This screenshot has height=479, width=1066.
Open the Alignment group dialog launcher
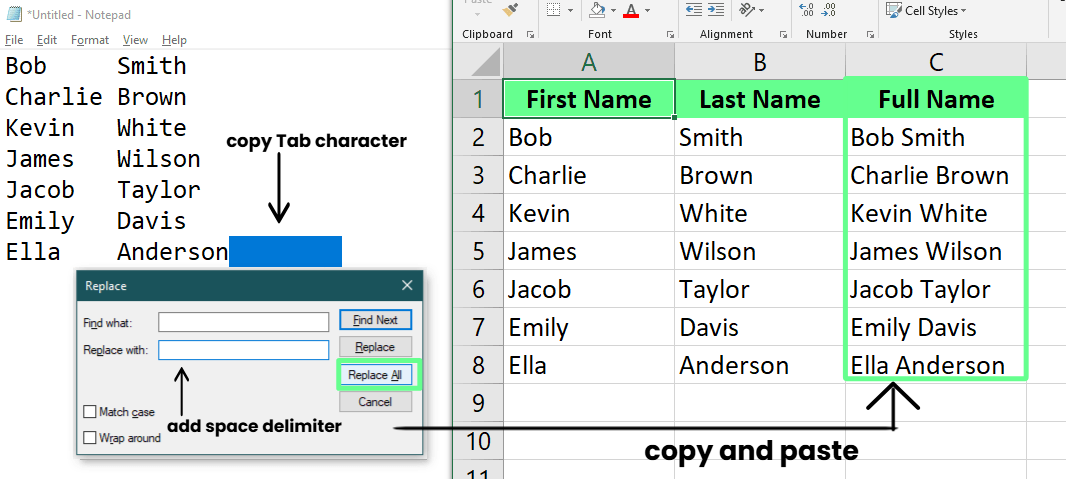[x=783, y=34]
